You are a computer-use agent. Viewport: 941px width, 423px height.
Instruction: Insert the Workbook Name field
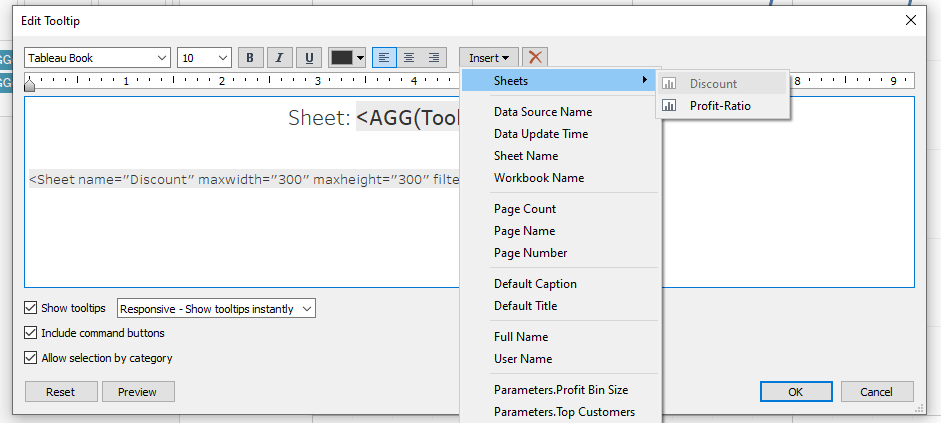pyautogui.click(x=538, y=178)
